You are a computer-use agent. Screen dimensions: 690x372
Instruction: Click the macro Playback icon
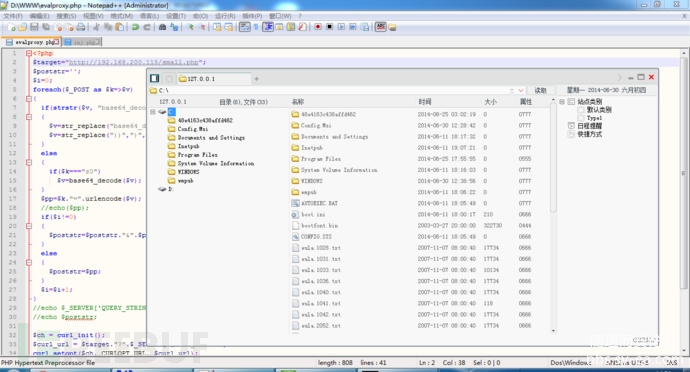[341, 27]
